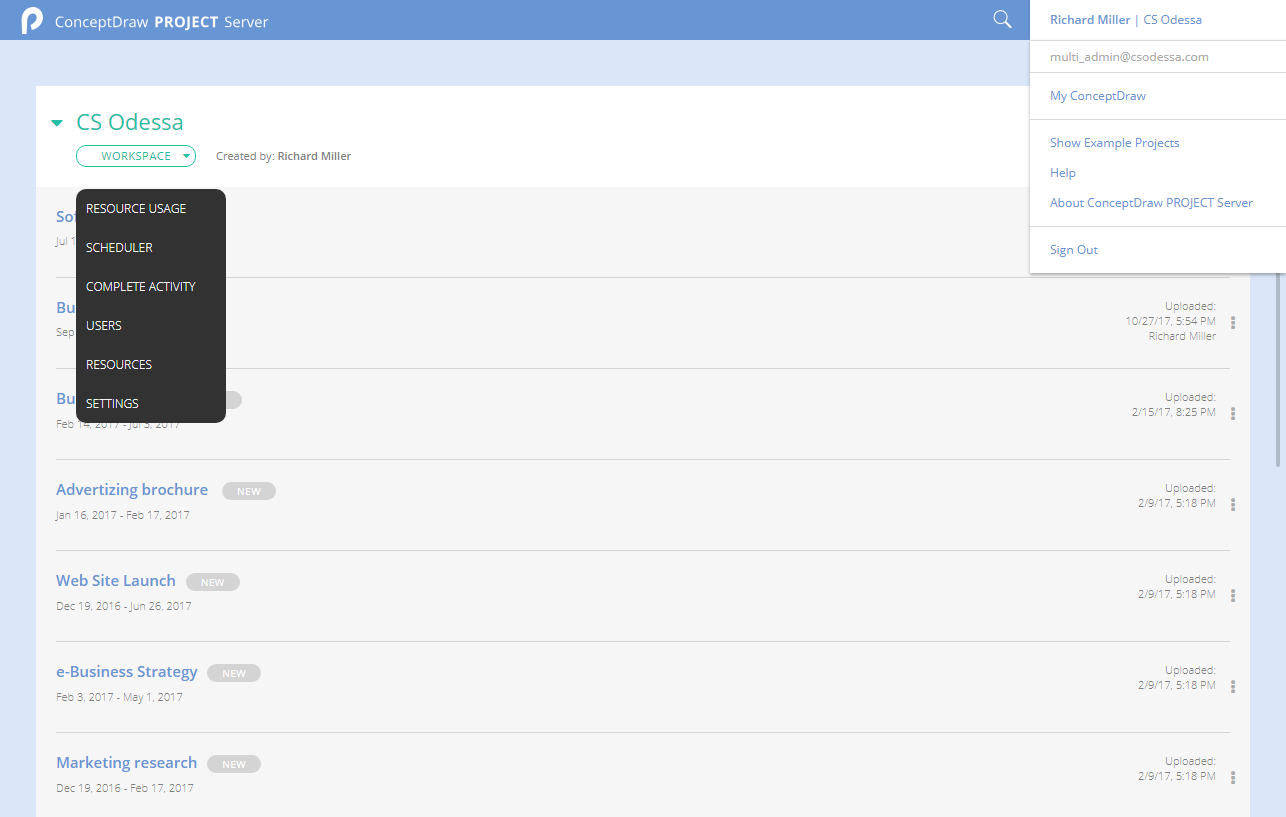This screenshot has width=1286, height=817.
Task: Open Help from user menu
Action: coord(1063,173)
